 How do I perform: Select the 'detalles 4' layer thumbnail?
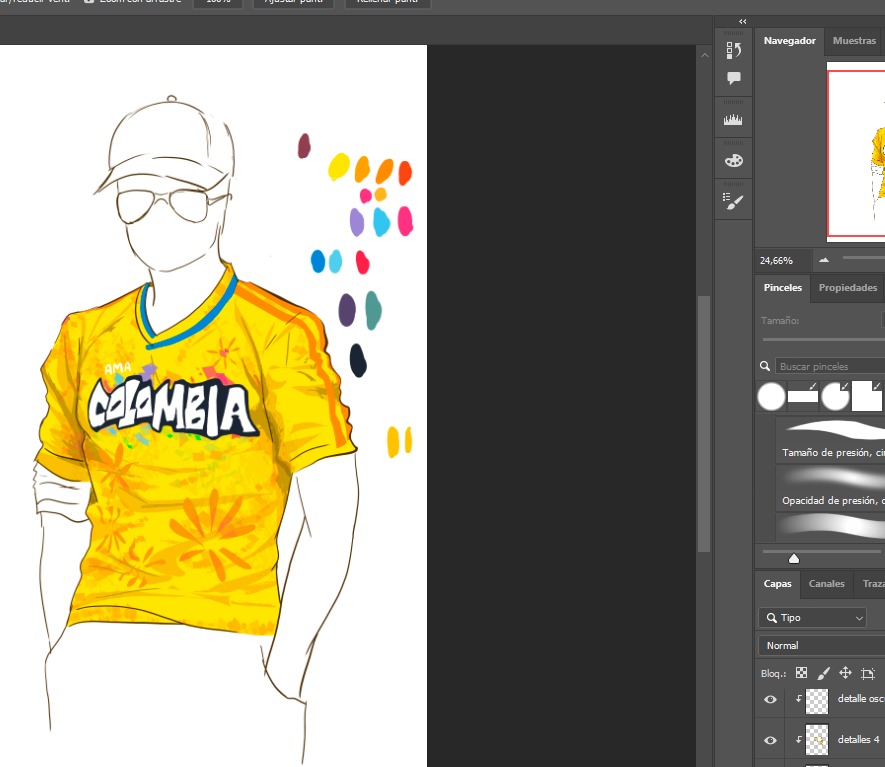tap(817, 739)
